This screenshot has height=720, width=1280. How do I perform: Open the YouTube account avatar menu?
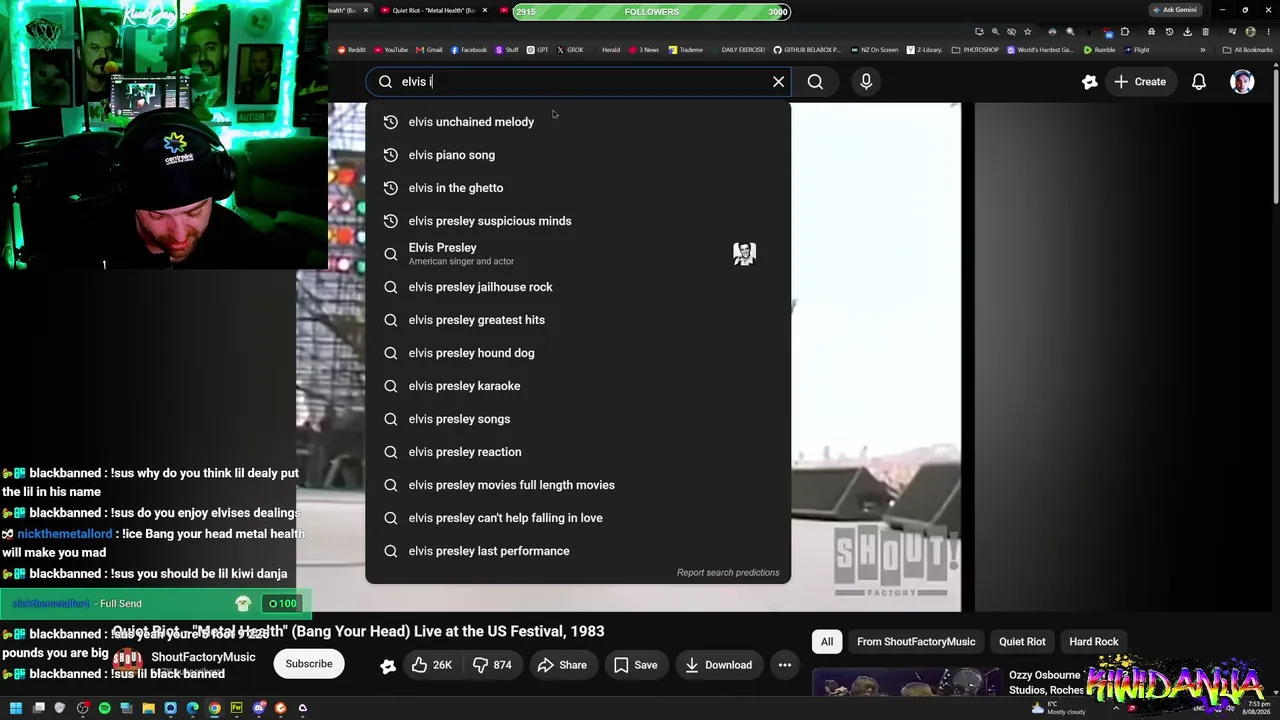[1242, 82]
